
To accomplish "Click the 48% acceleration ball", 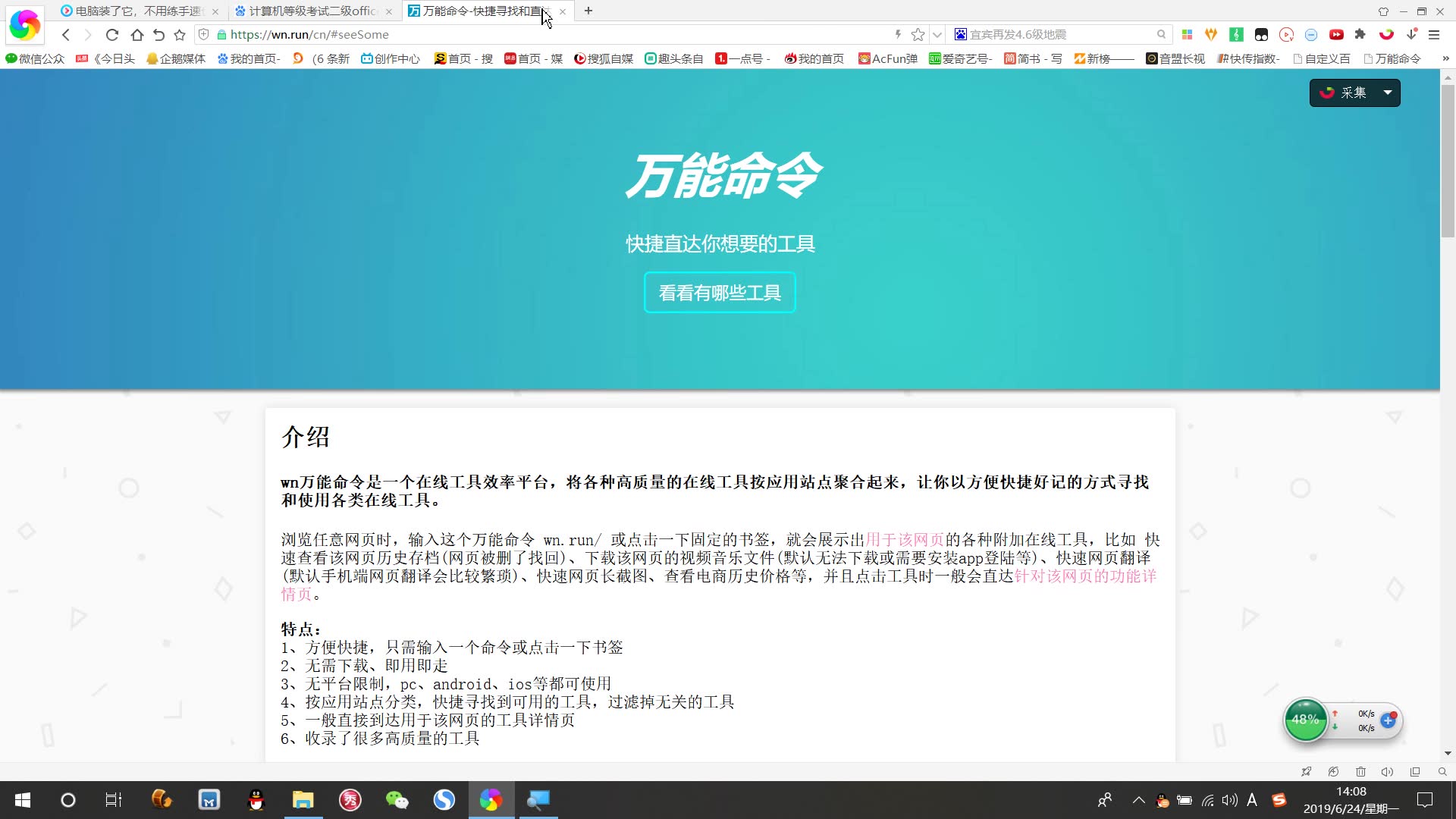I will coord(1305,720).
